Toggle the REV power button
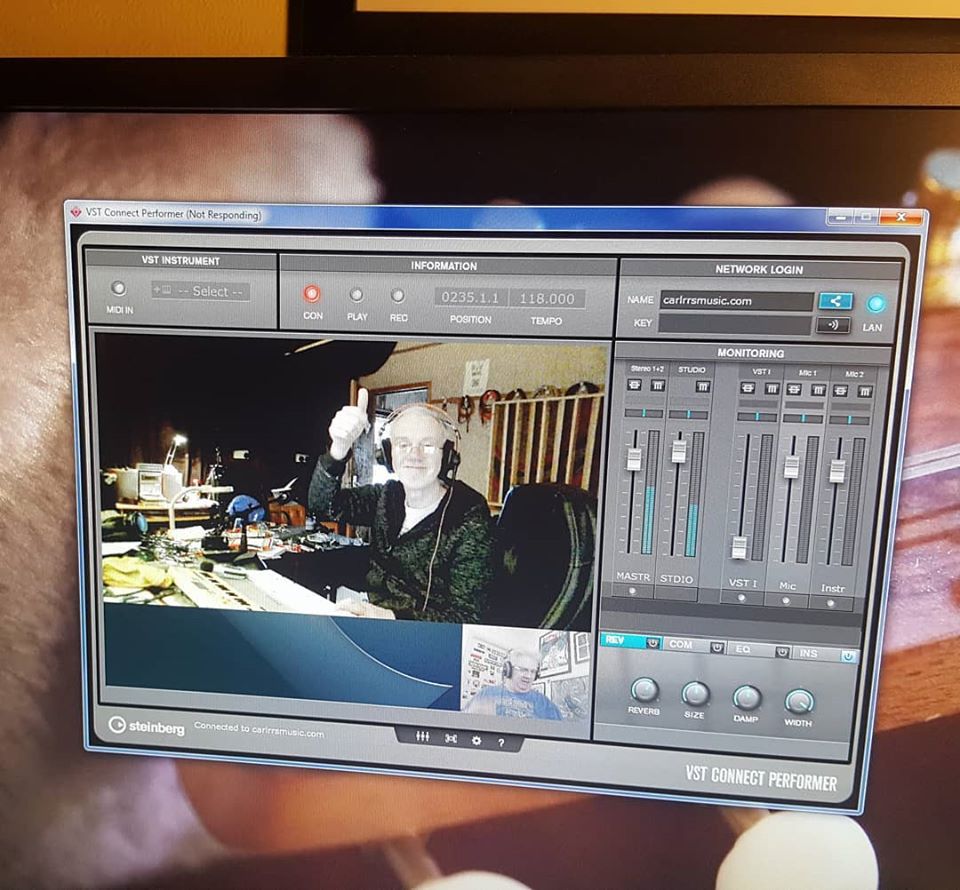 tap(653, 643)
